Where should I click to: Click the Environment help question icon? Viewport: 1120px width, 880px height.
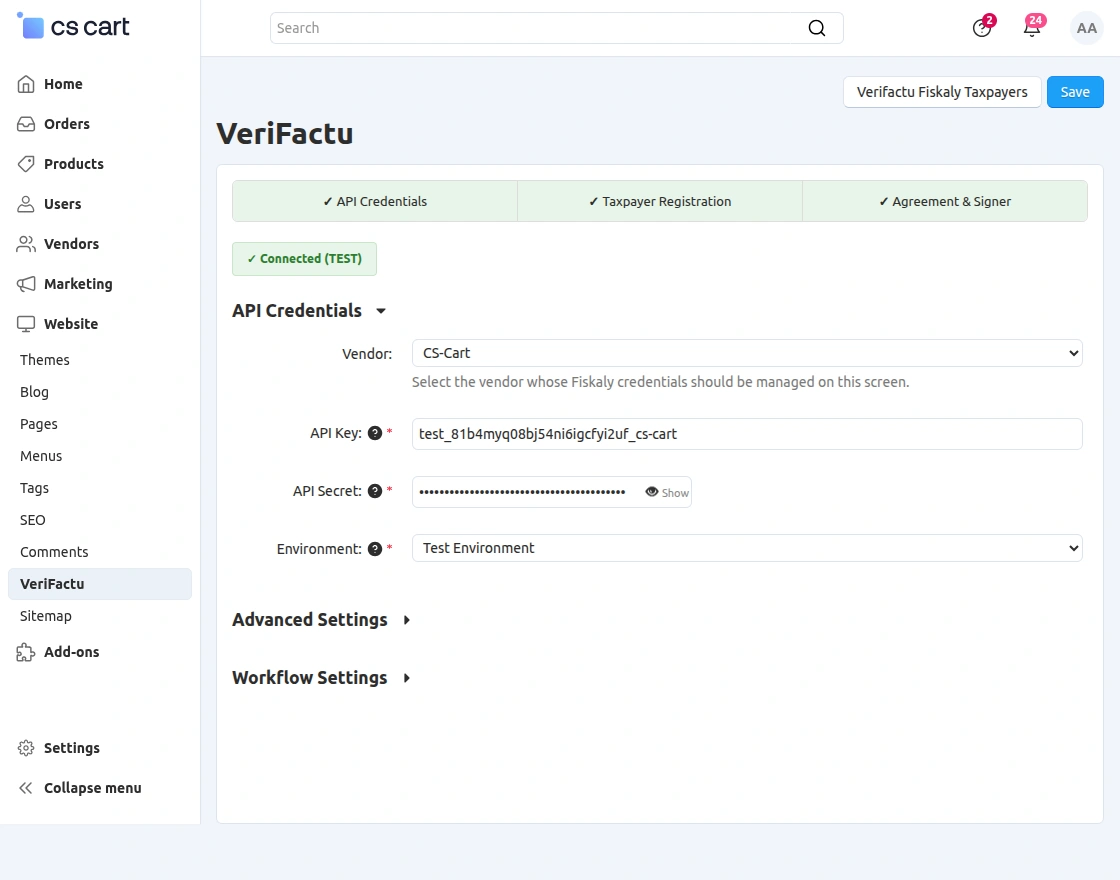(x=375, y=549)
